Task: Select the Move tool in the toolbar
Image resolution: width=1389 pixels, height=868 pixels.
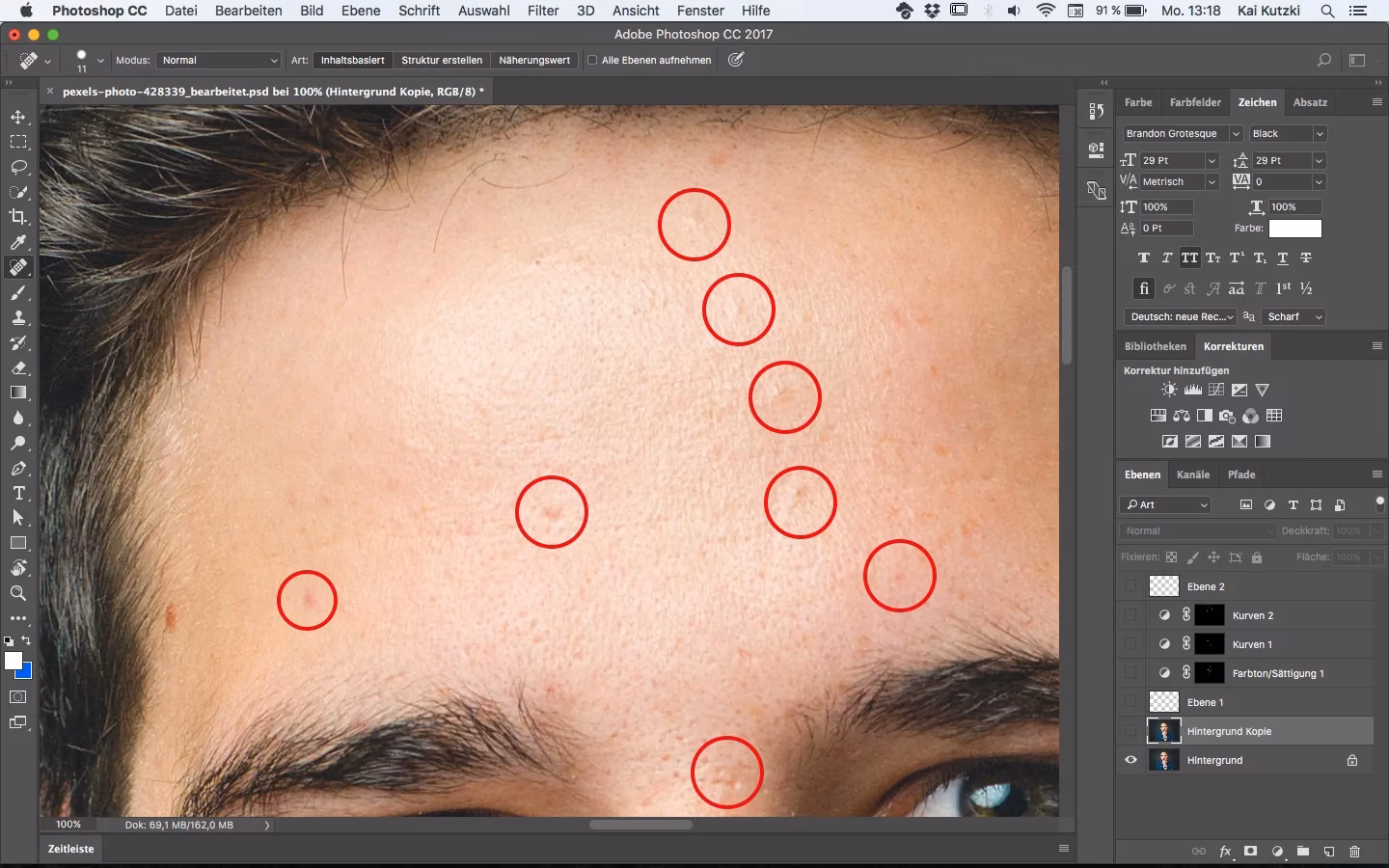Action: pyautogui.click(x=17, y=118)
